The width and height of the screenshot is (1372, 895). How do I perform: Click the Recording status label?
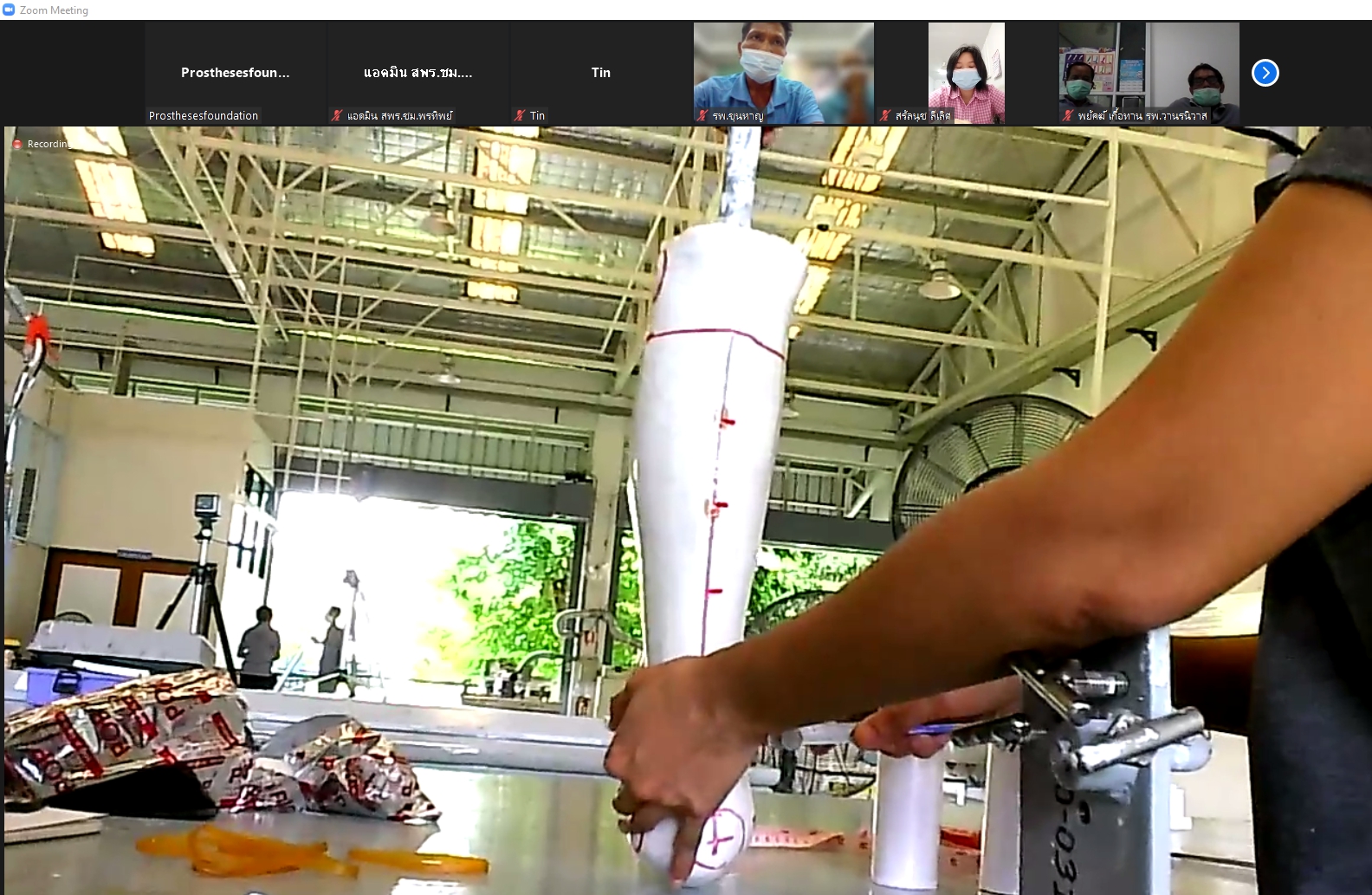(x=47, y=144)
